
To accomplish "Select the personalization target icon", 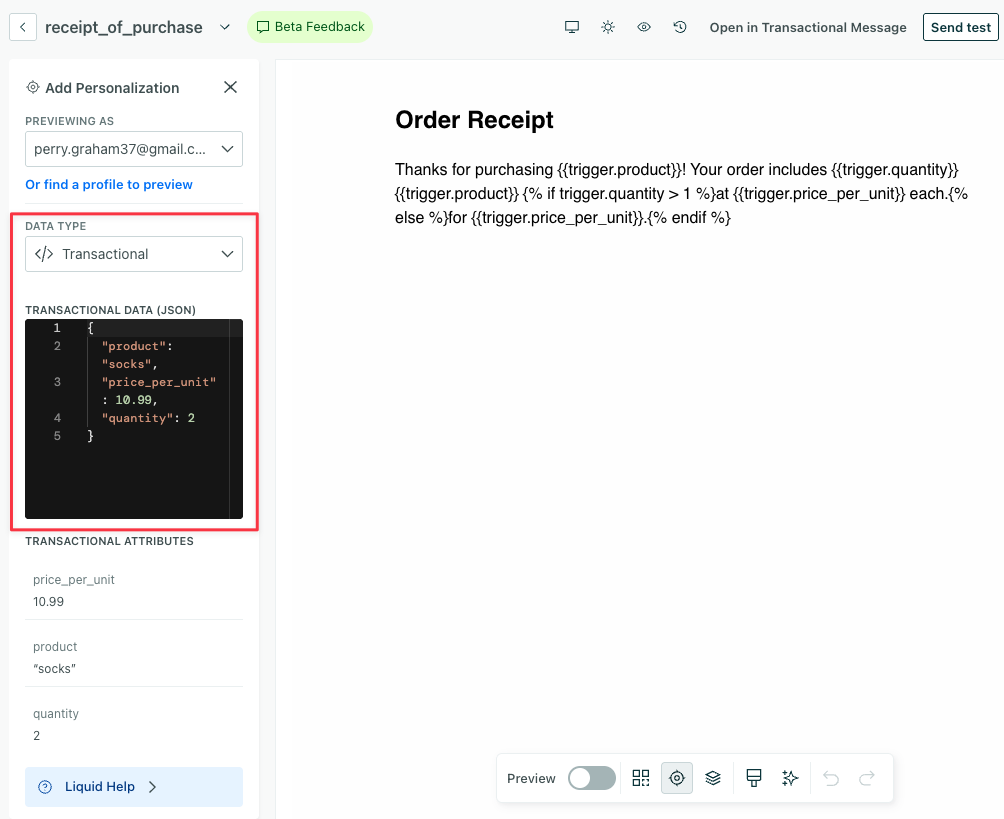I will coord(677,777).
